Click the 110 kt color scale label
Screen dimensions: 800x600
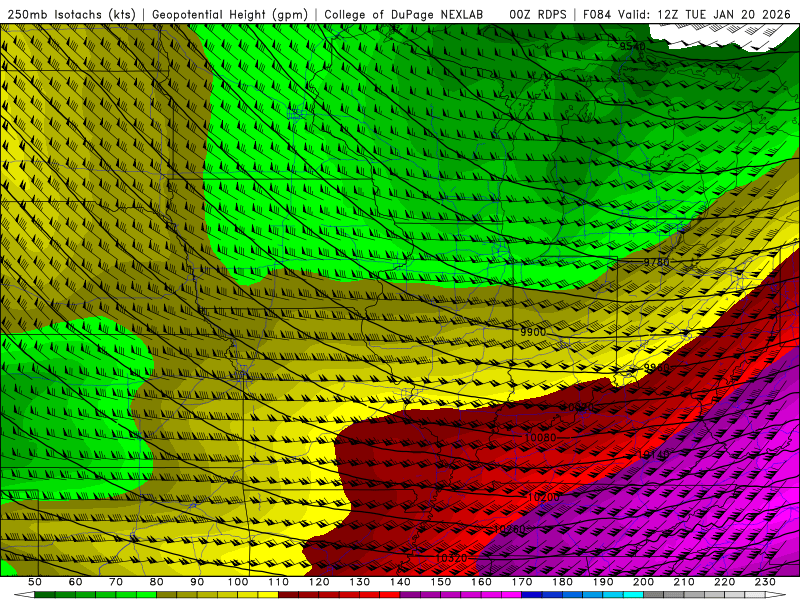pyautogui.click(x=279, y=582)
